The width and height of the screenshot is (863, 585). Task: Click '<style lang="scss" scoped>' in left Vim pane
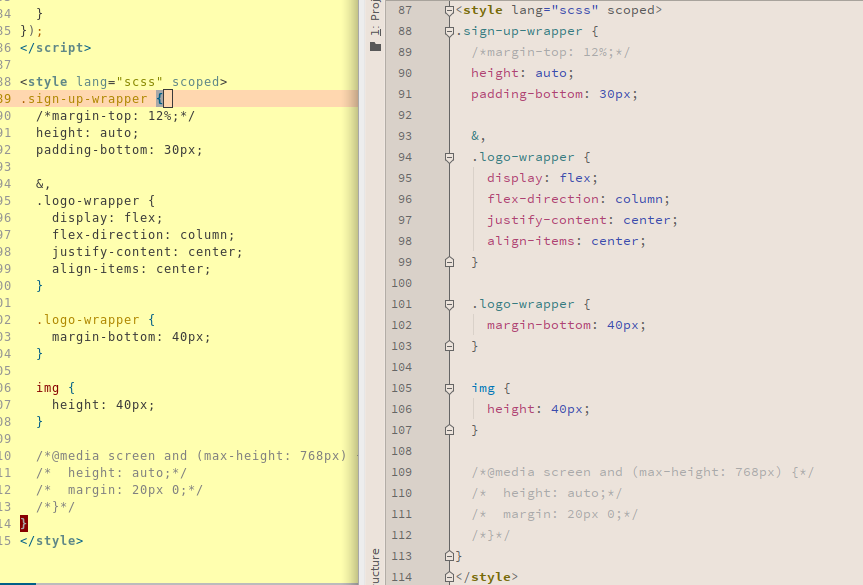coord(124,81)
